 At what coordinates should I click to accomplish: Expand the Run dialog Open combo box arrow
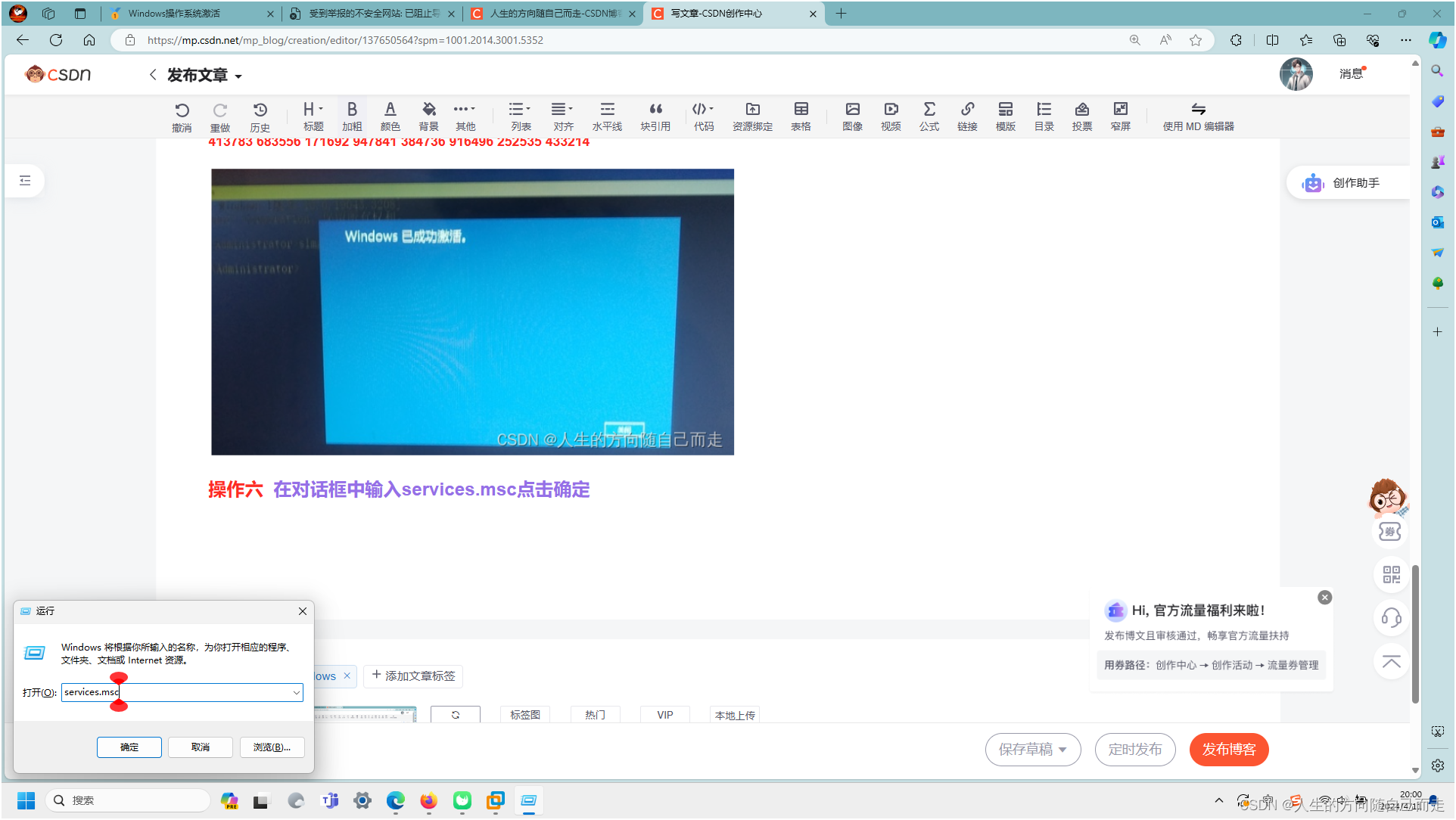(296, 692)
